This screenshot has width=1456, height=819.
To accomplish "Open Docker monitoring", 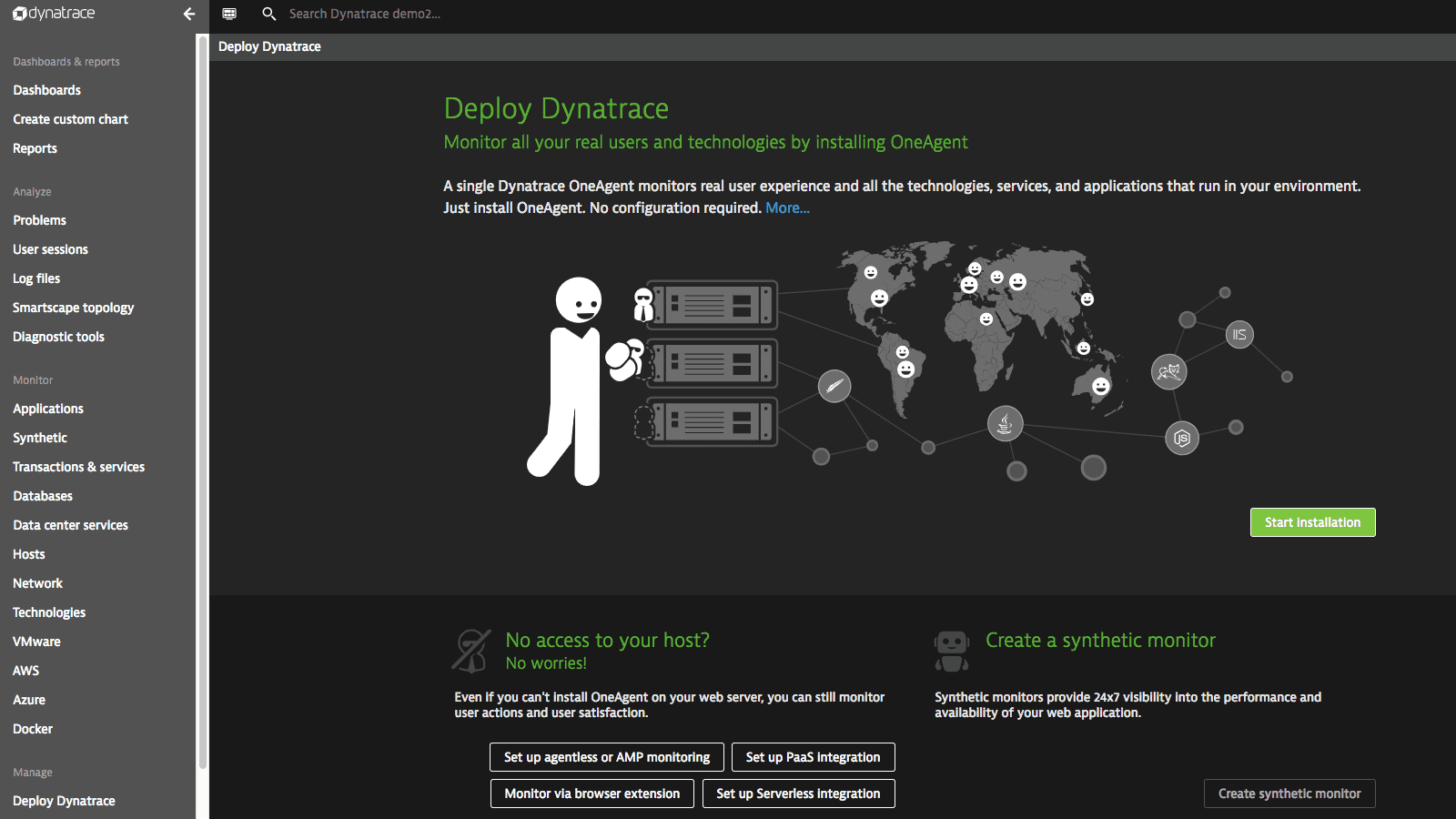I will [x=33, y=729].
